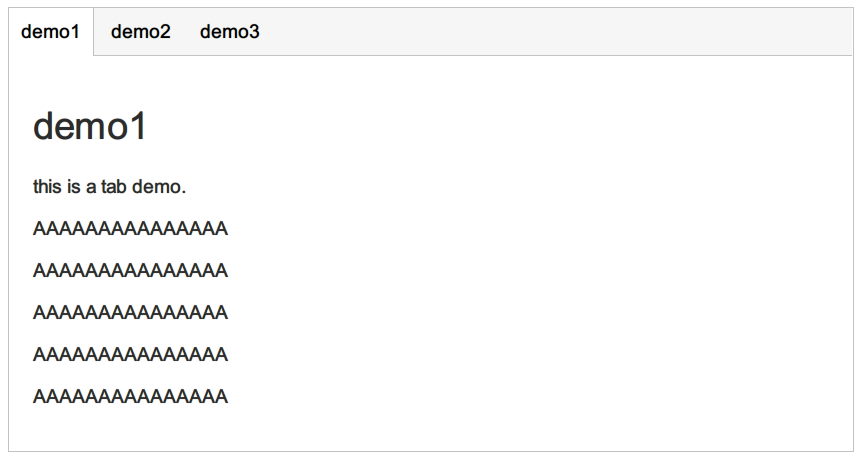Click the letter "d" starting the large heading
Viewport: 862px width, 463px height.
tap(44, 127)
